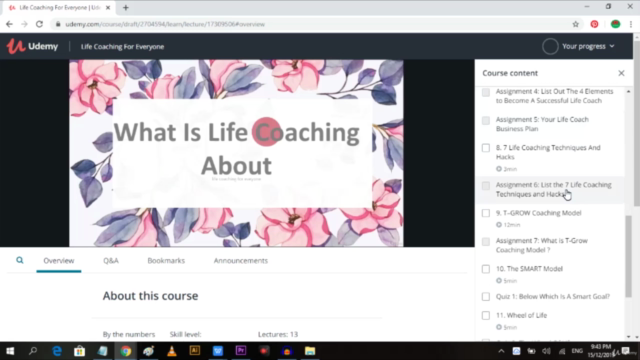Image resolution: width=640 pixels, height=360 pixels.
Task: Open VLC media player from the taskbar
Action: click(x=172, y=351)
